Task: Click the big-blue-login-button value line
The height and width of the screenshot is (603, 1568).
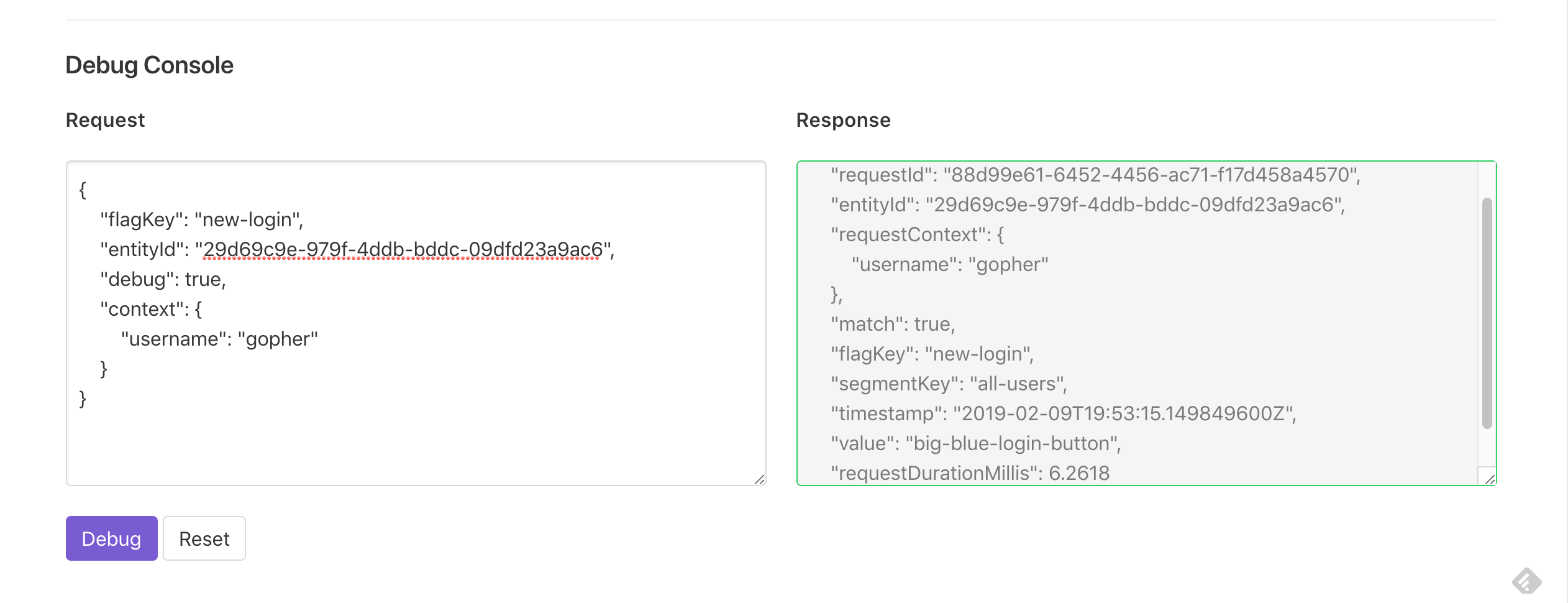Action: pos(976,443)
